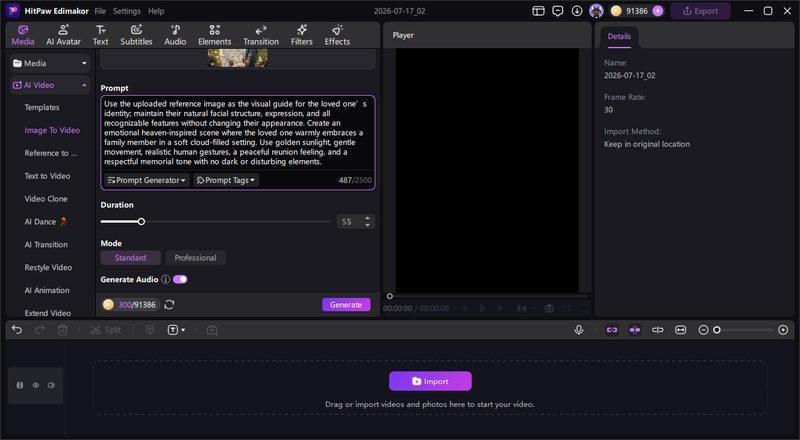Open the feedback message icon
This screenshot has height=440, width=800.
558,11
